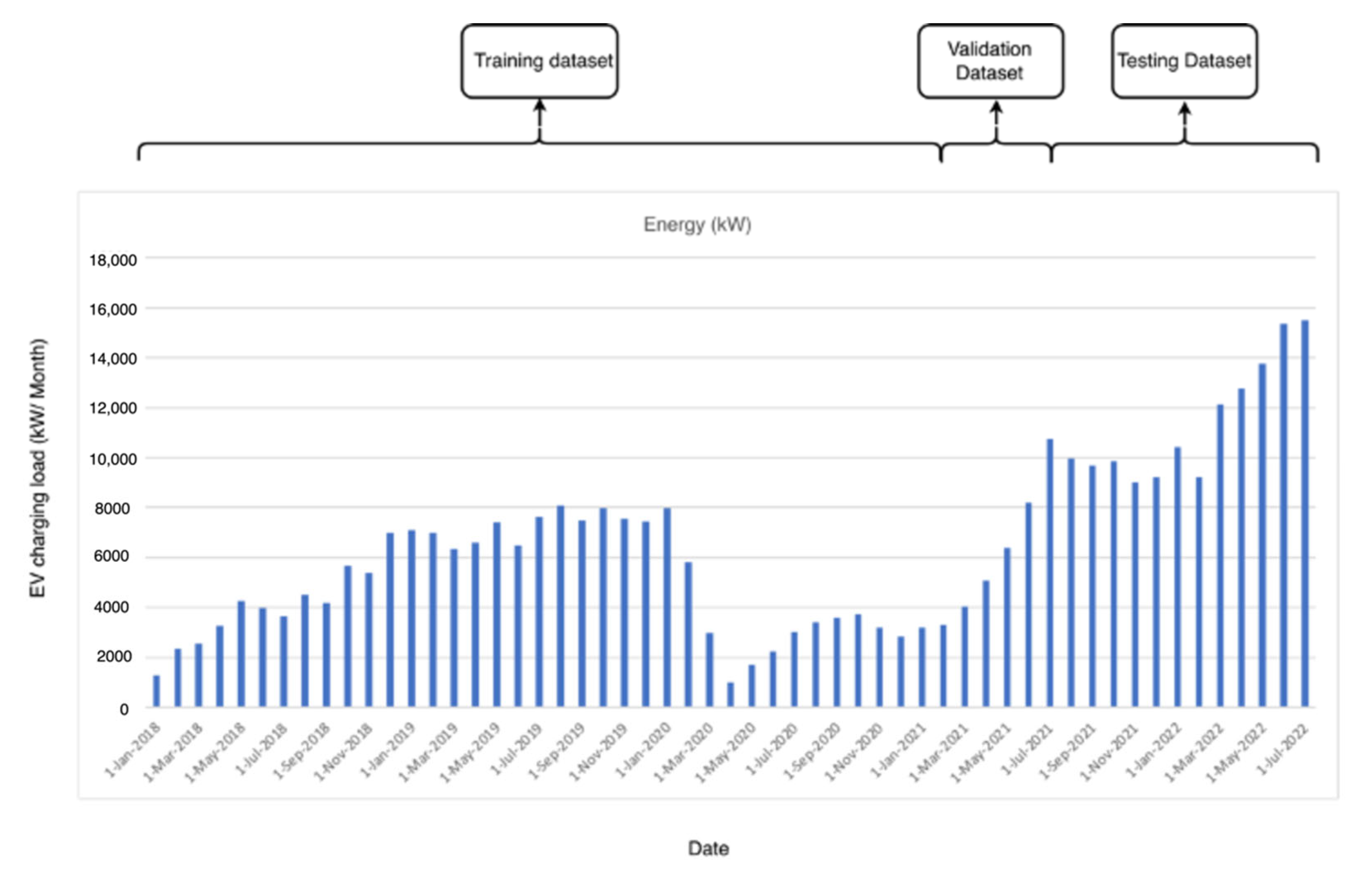Click the Validation Dataset box
Viewport: 1372px width, 879px height.
990,61
